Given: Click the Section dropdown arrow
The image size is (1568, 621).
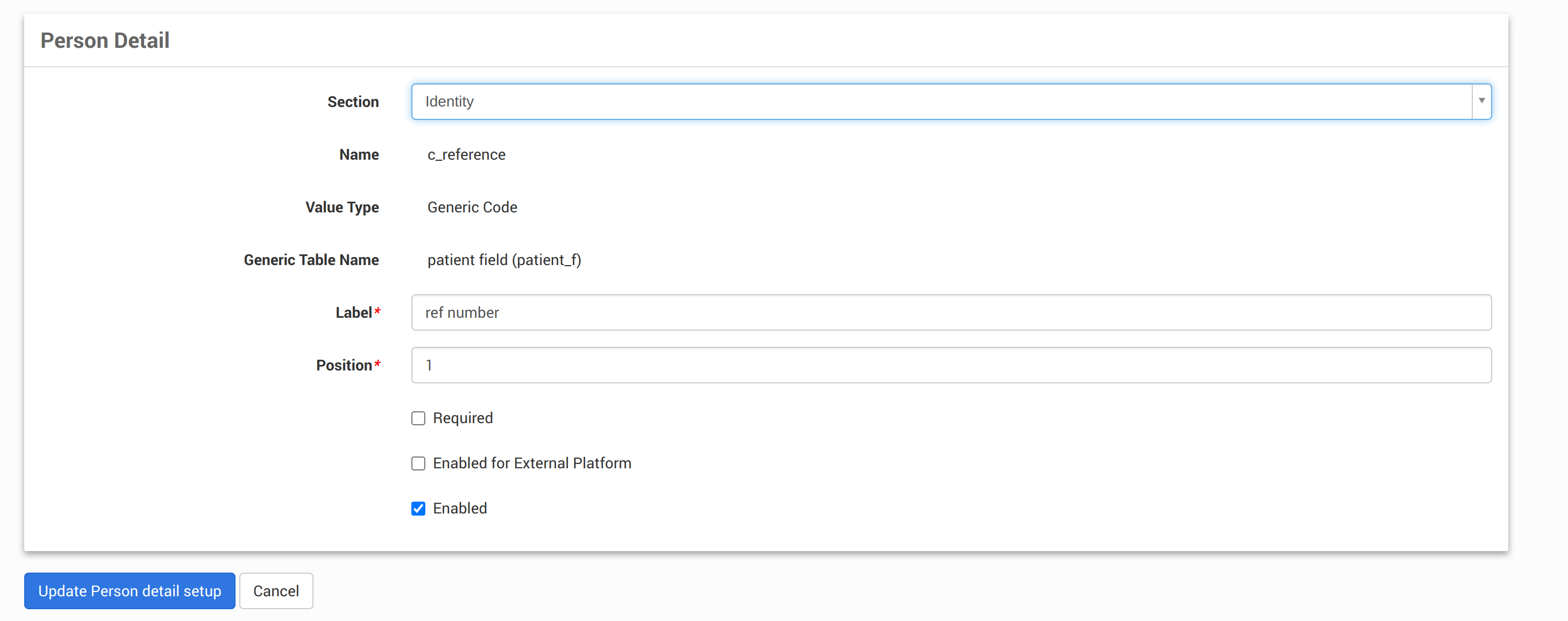Looking at the screenshot, I should coord(1481,102).
